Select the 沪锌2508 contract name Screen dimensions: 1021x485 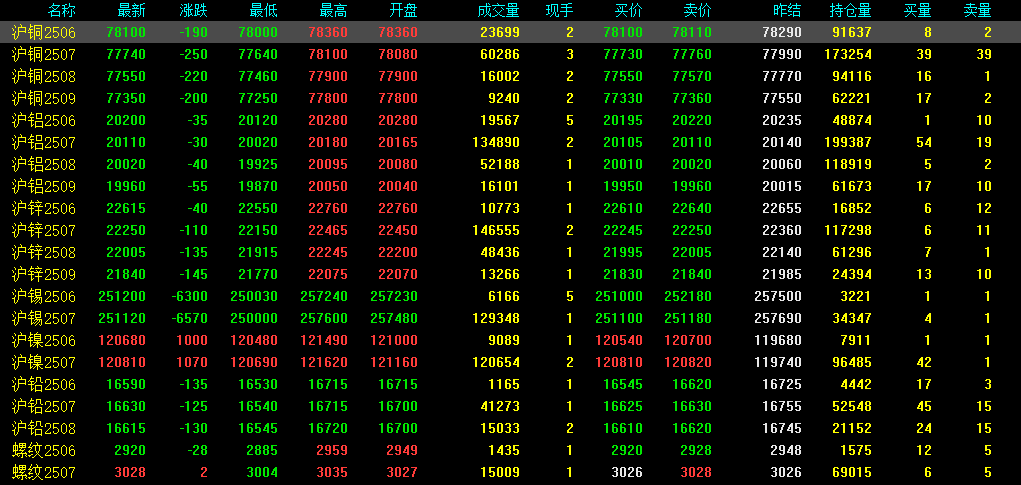tap(44, 253)
